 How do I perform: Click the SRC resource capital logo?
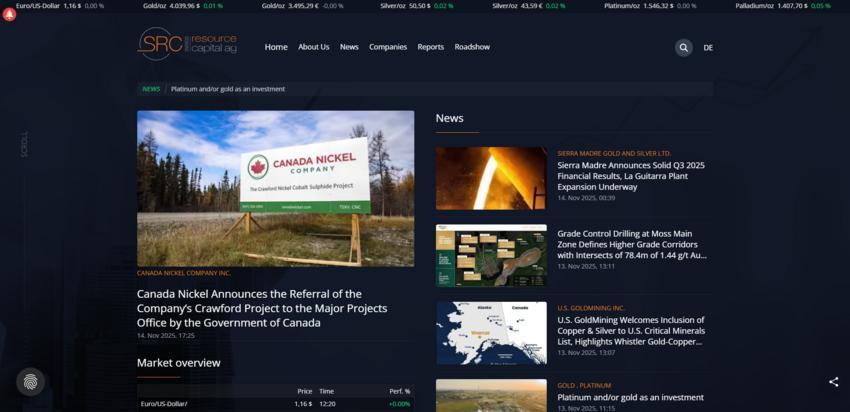pyautogui.click(x=187, y=44)
